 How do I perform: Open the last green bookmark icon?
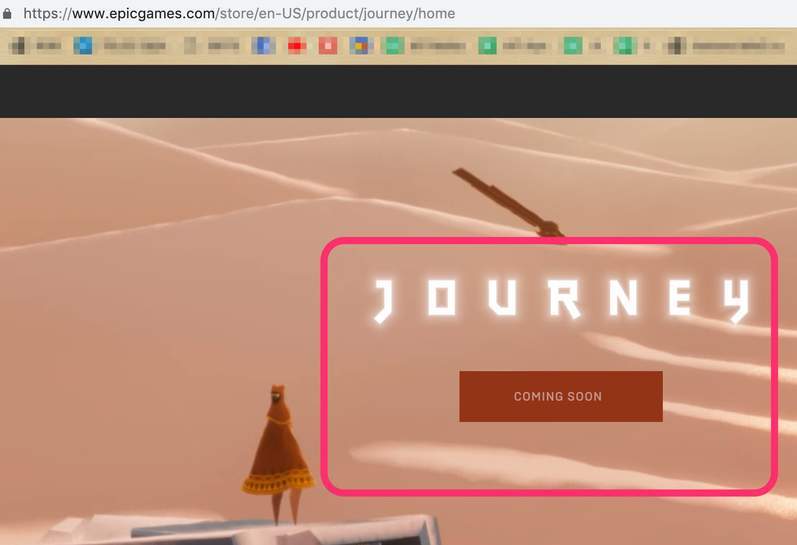[x=625, y=45]
